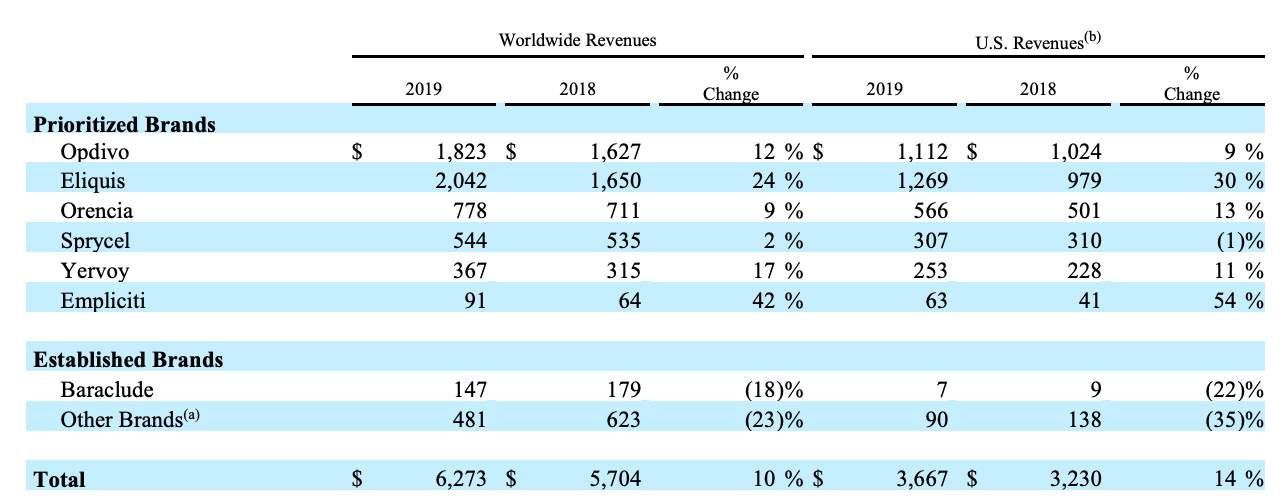Click Other Brands U.S. 2018 value 138
Screen dimensions: 1281x503
pos(1083,418)
